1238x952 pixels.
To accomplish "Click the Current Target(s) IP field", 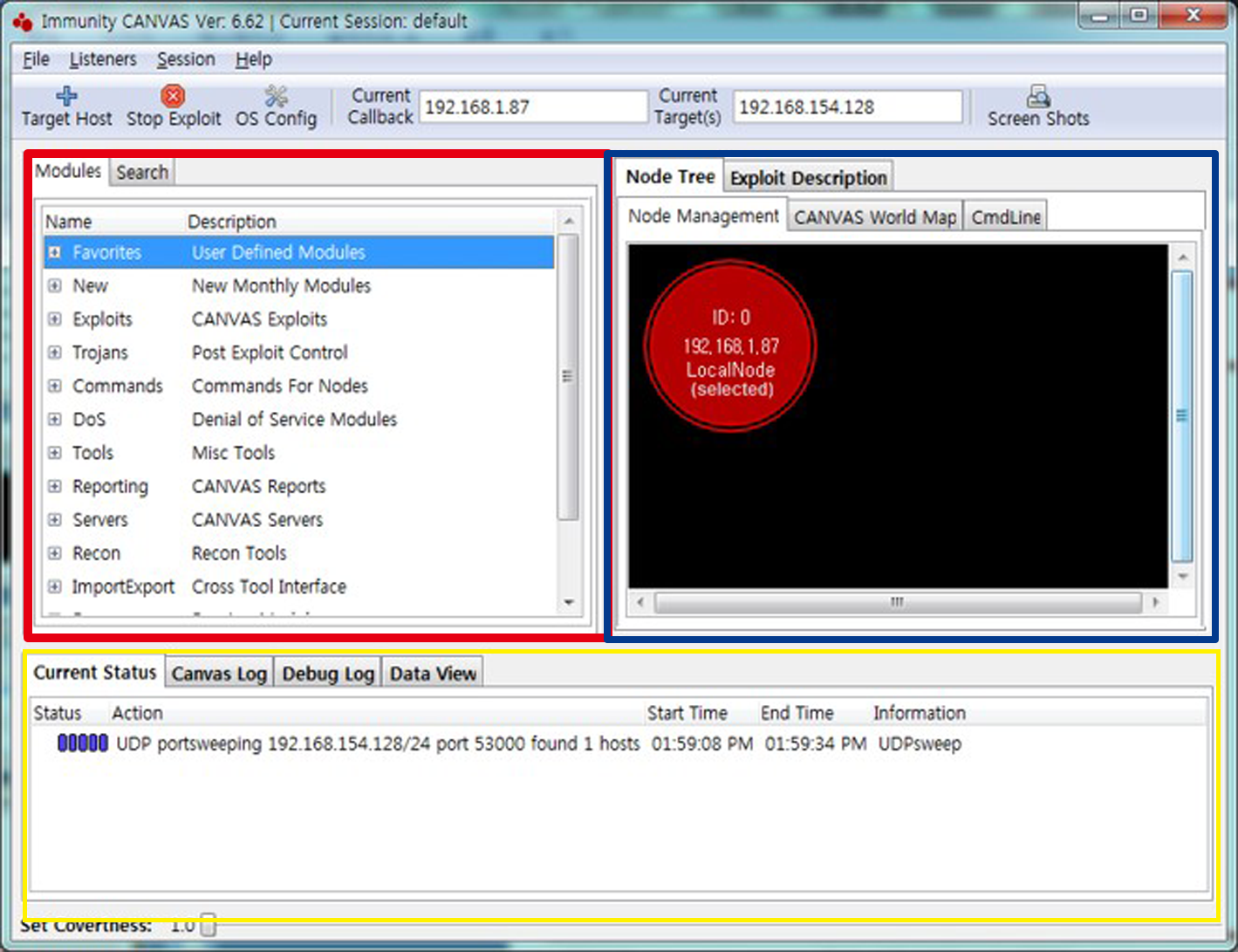I will click(x=847, y=107).
